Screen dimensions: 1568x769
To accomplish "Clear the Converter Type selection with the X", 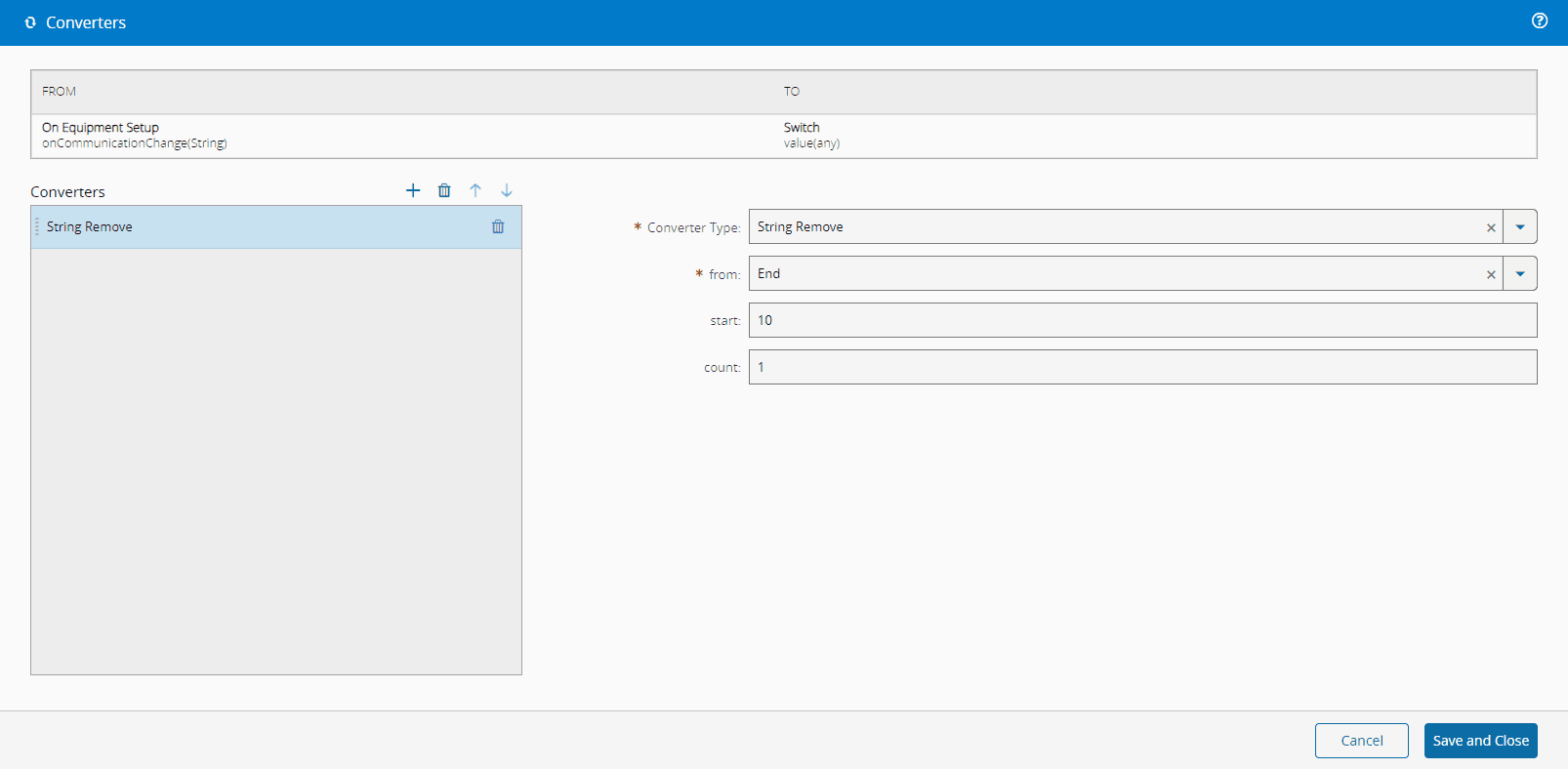I will pyautogui.click(x=1491, y=227).
